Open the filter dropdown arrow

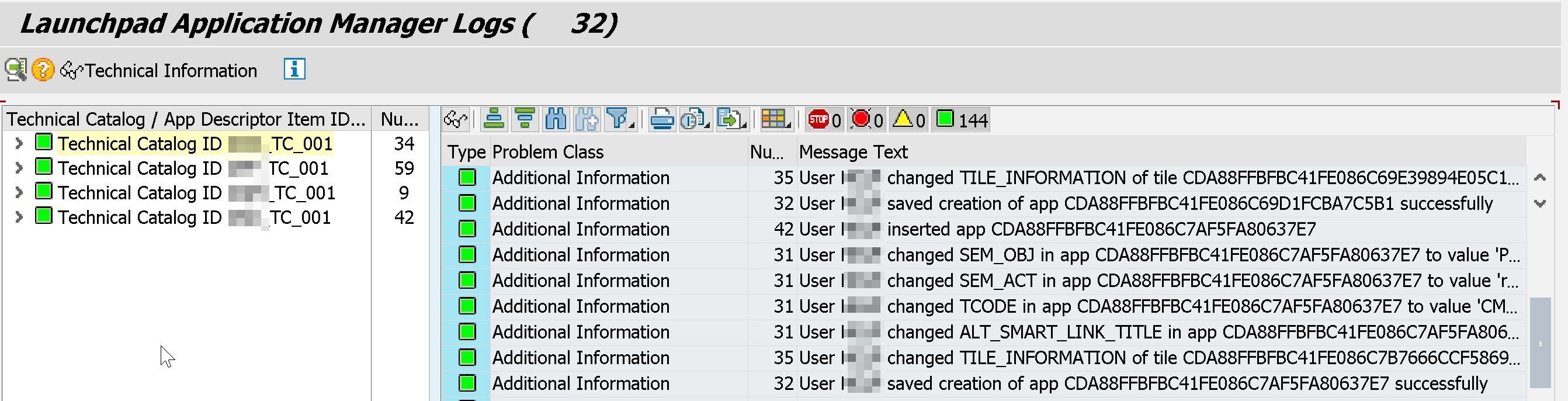pyautogui.click(x=633, y=125)
